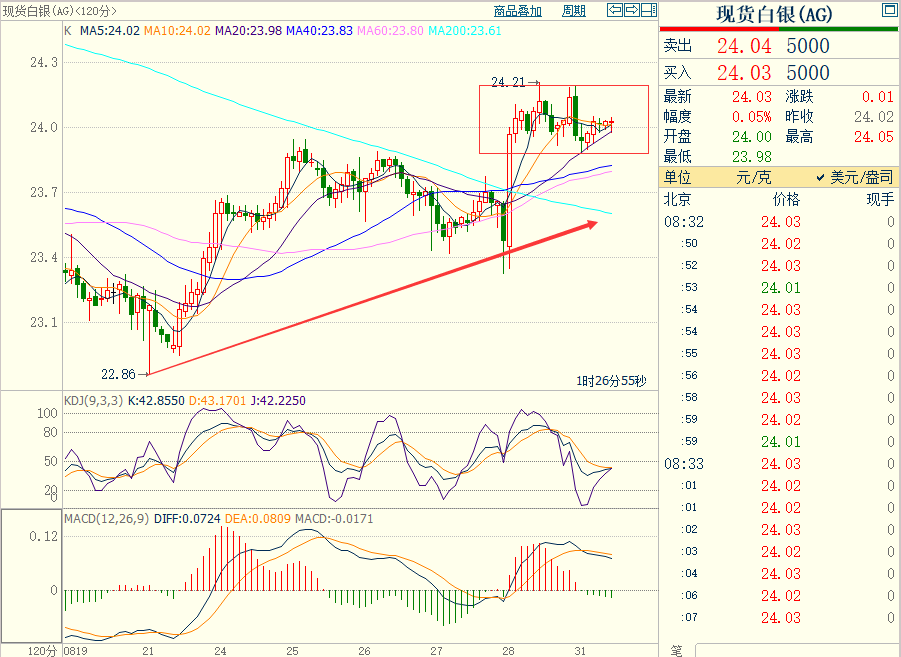Click the 开盘 value 24.00
901x657 pixels.
pos(752,137)
